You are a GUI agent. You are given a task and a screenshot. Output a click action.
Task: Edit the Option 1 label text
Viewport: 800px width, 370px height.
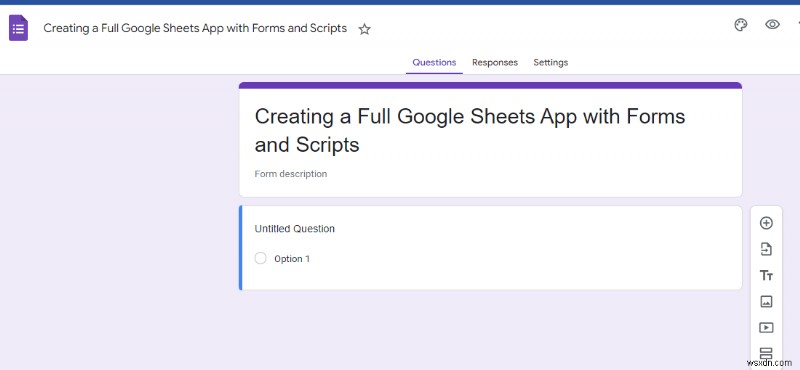point(292,259)
